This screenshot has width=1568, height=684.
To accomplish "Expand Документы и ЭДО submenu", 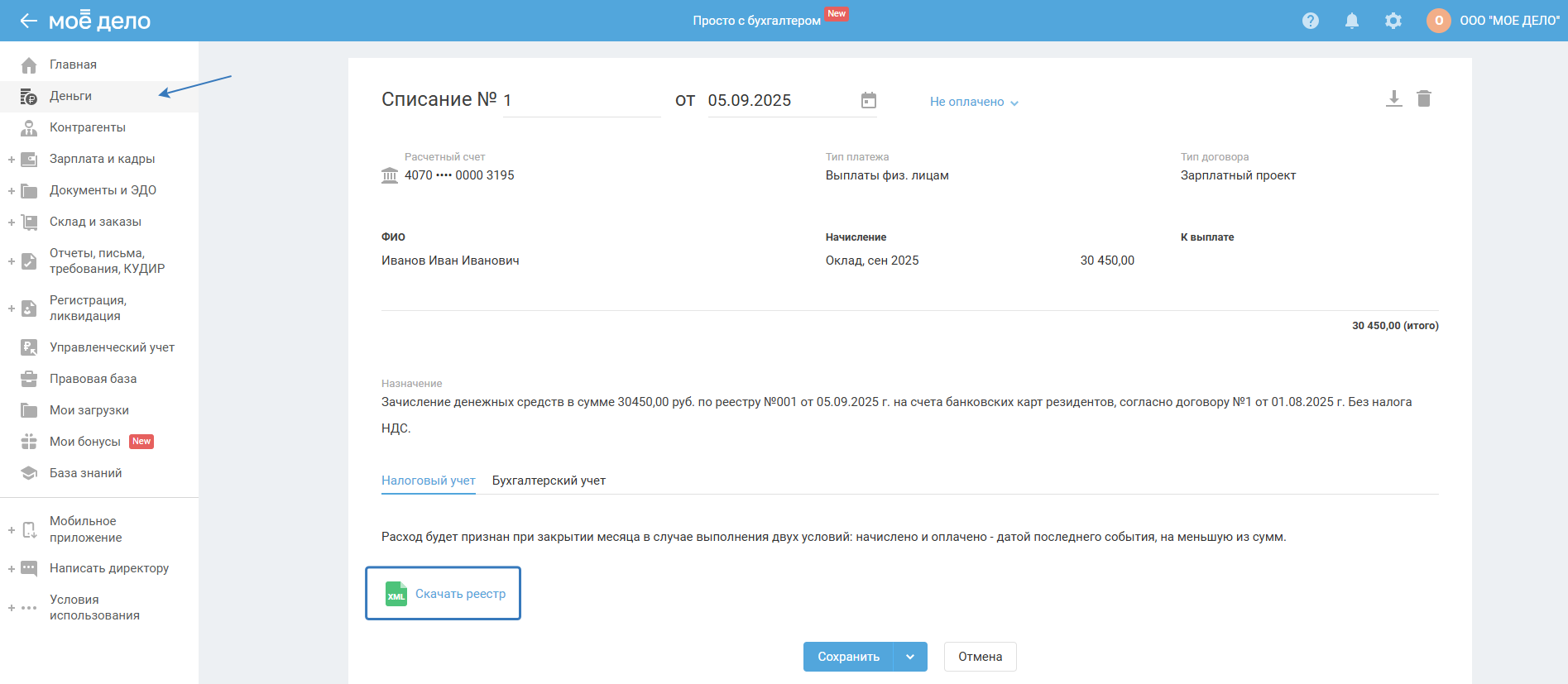I will coord(12,191).
